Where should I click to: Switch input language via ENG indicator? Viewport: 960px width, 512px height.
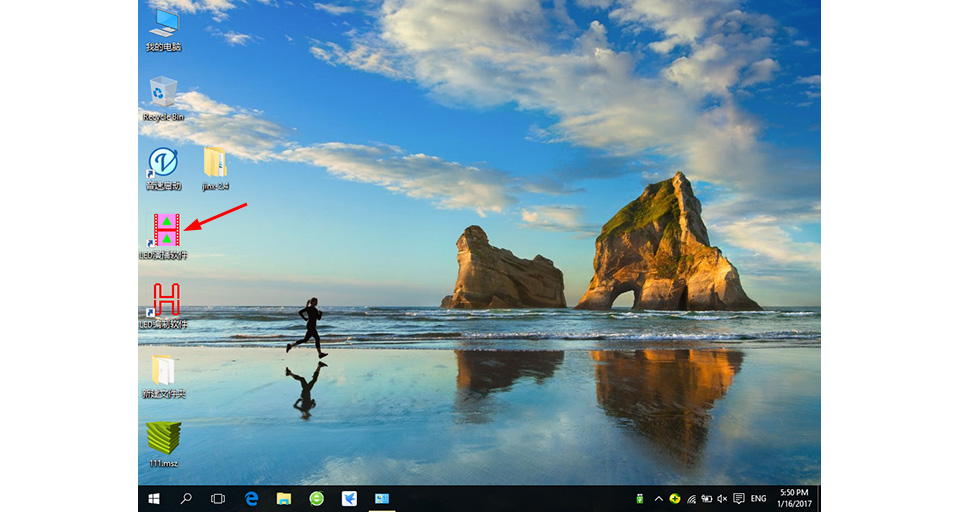pos(759,499)
